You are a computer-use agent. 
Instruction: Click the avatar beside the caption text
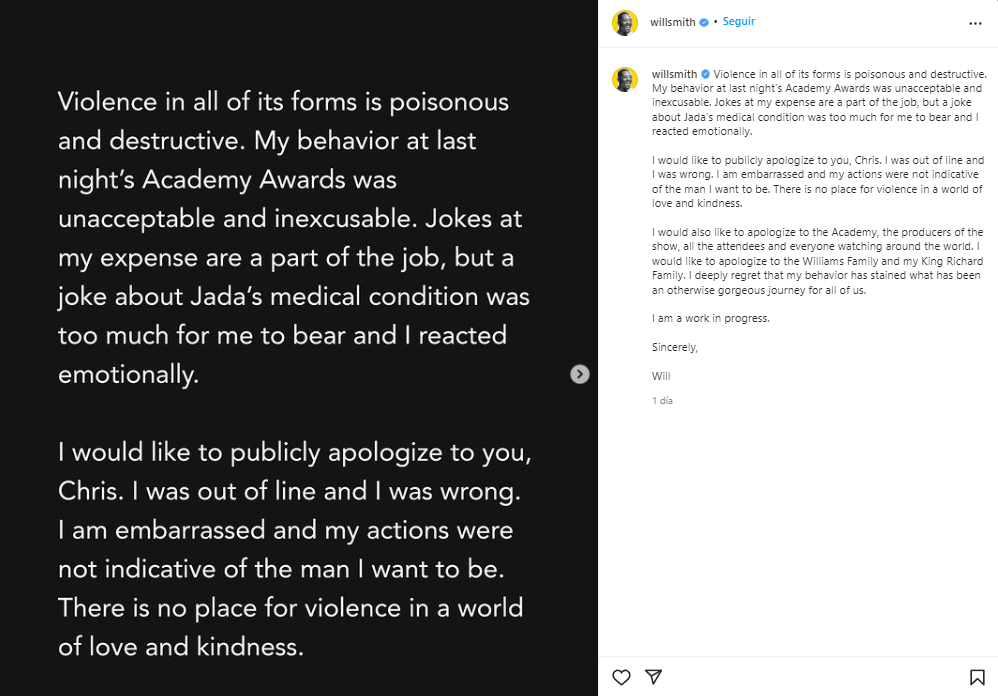[625, 80]
